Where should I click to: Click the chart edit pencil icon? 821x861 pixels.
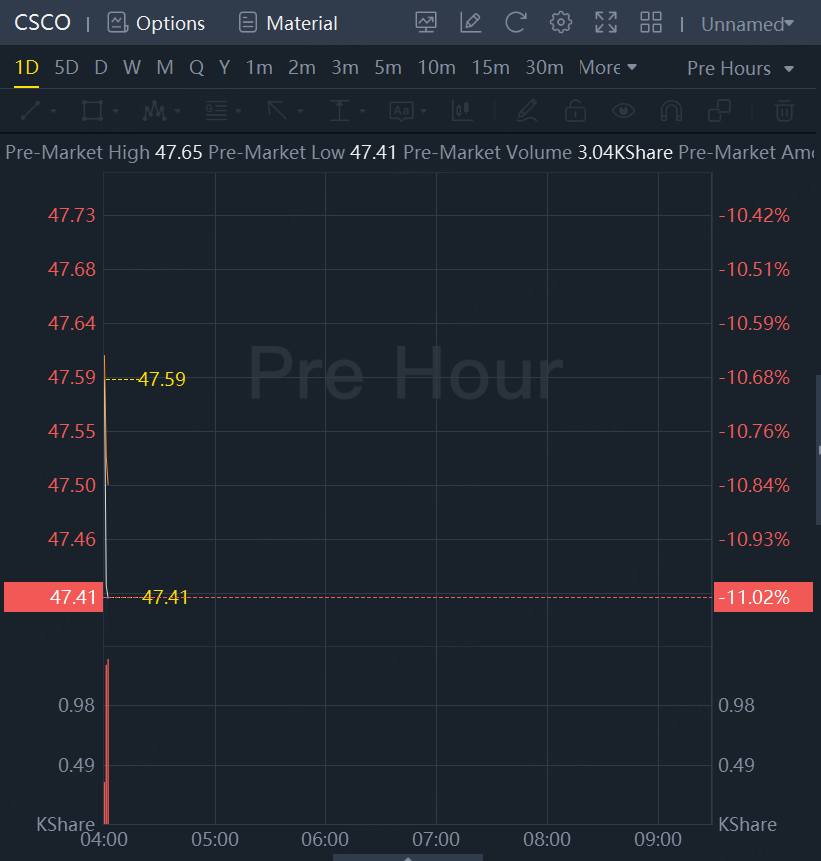pos(470,23)
